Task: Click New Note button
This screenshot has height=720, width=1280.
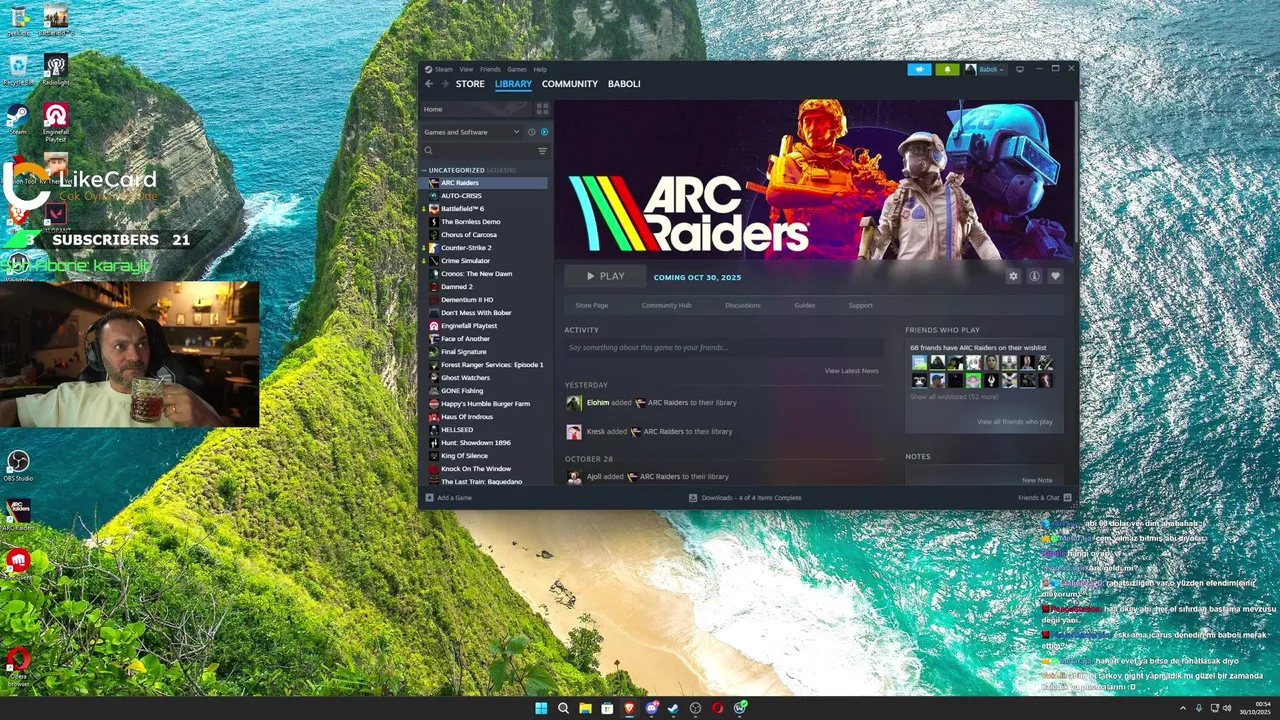Action: pos(1037,480)
